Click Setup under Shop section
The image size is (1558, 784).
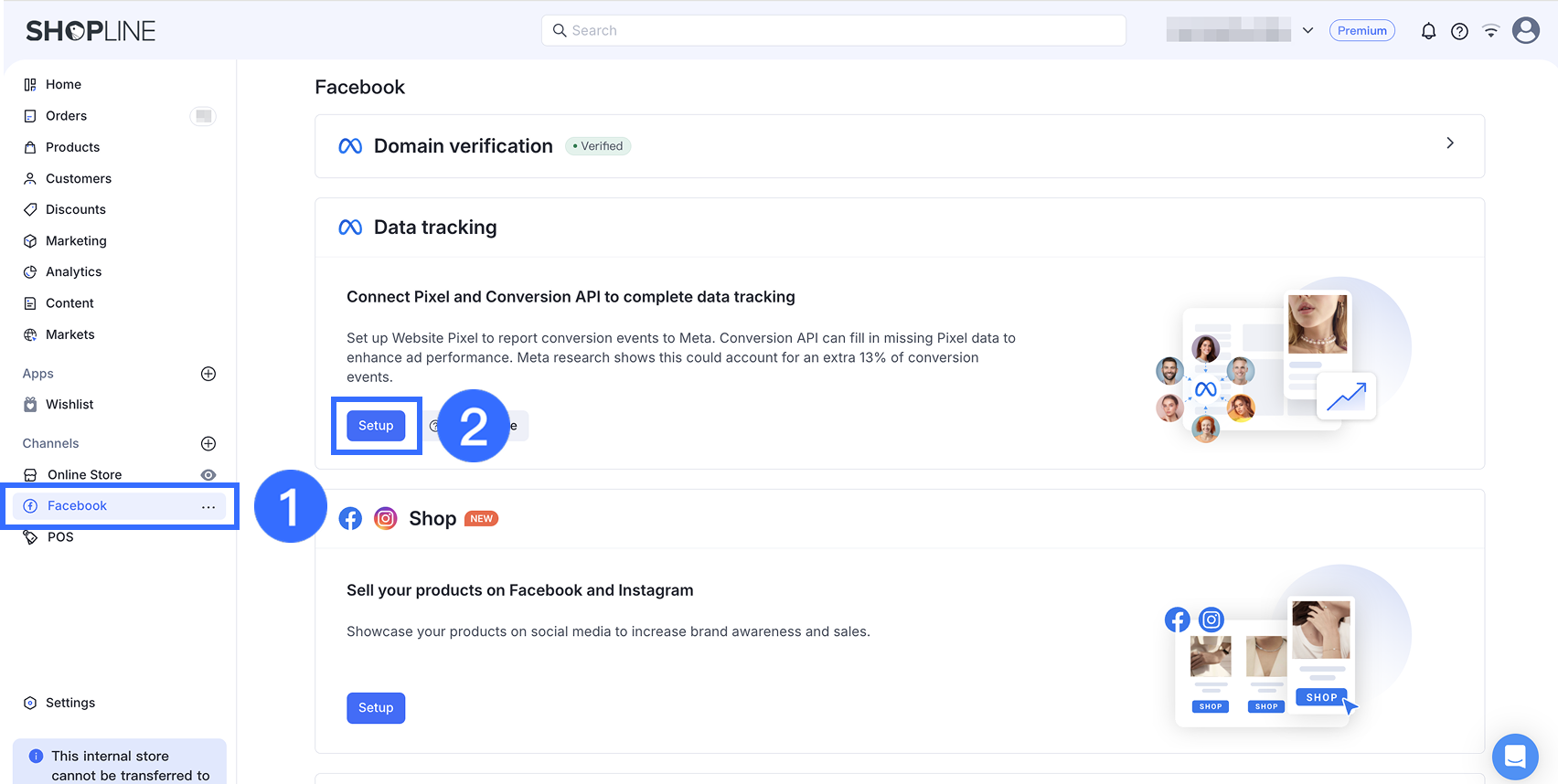point(376,708)
